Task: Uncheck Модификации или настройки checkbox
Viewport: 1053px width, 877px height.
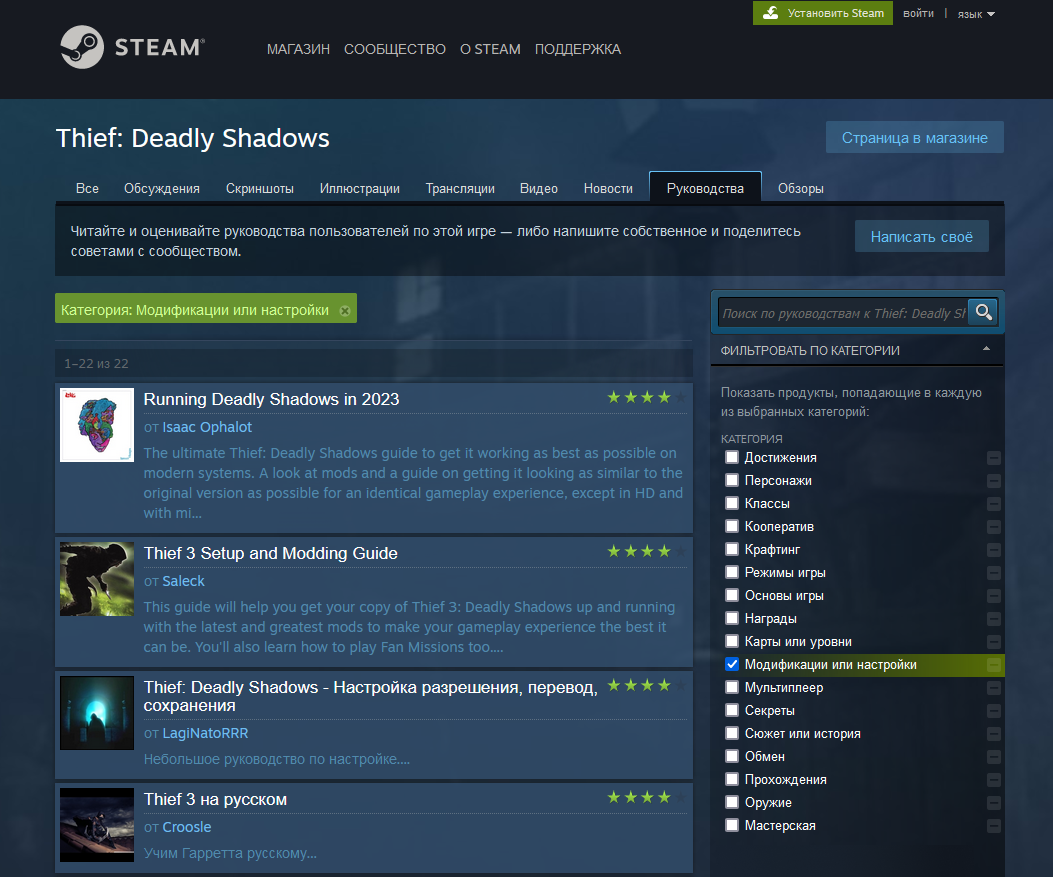Action: tap(732, 664)
